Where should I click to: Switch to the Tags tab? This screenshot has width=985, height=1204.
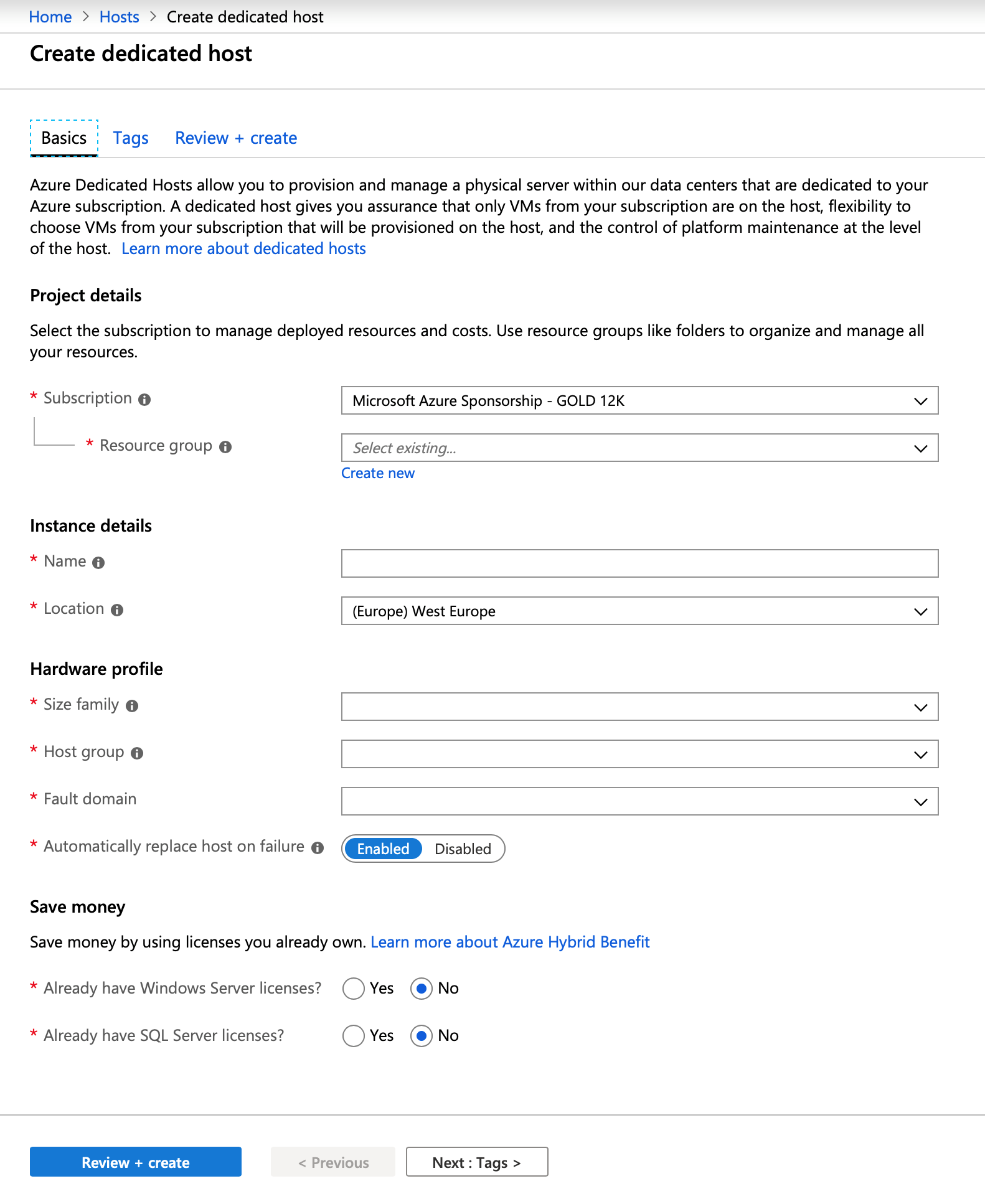(x=131, y=138)
